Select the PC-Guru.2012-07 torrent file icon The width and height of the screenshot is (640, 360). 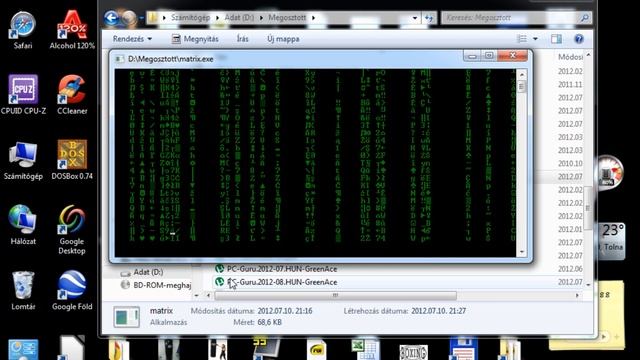tap(220, 269)
